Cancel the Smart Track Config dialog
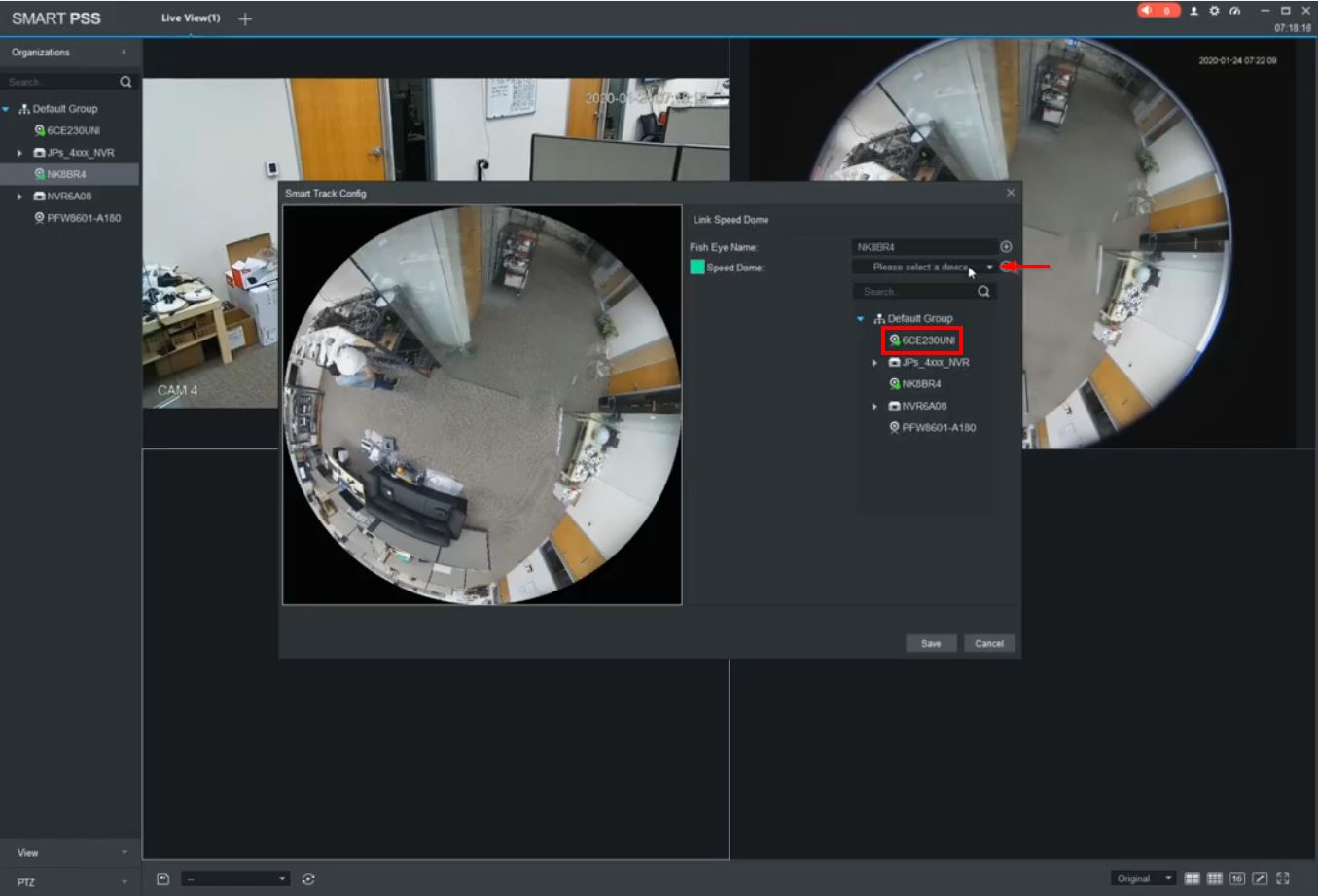This screenshot has width=1318, height=896. click(989, 643)
